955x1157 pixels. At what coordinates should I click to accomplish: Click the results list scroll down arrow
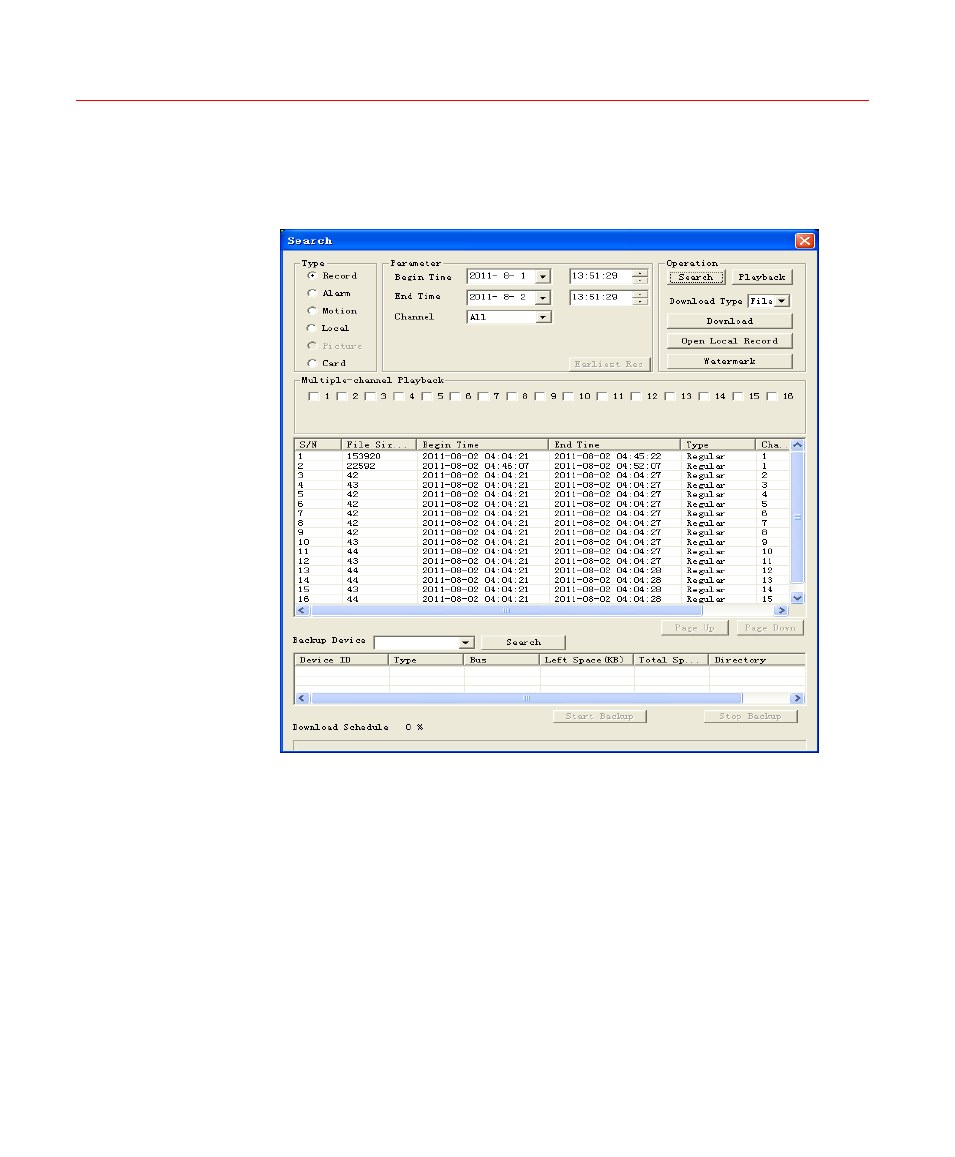tap(797, 598)
